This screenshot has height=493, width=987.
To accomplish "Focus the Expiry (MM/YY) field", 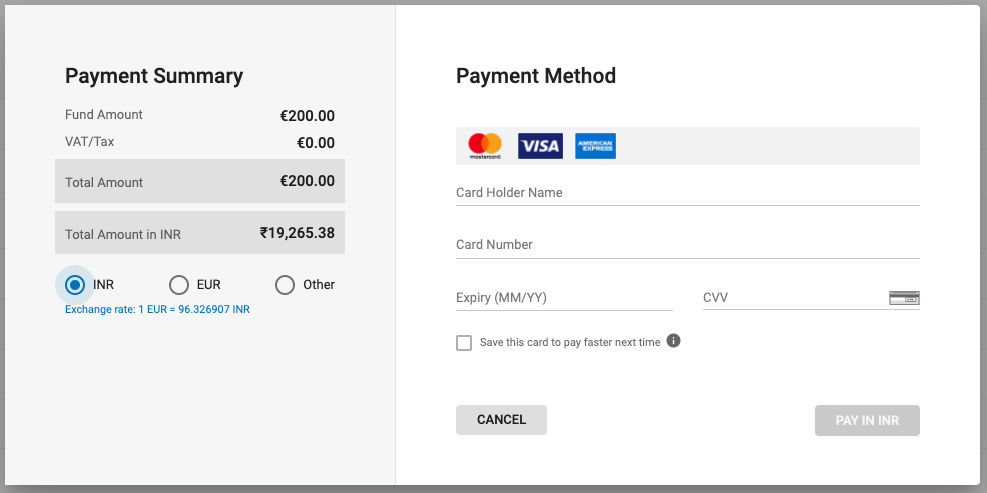I will 564,298.
